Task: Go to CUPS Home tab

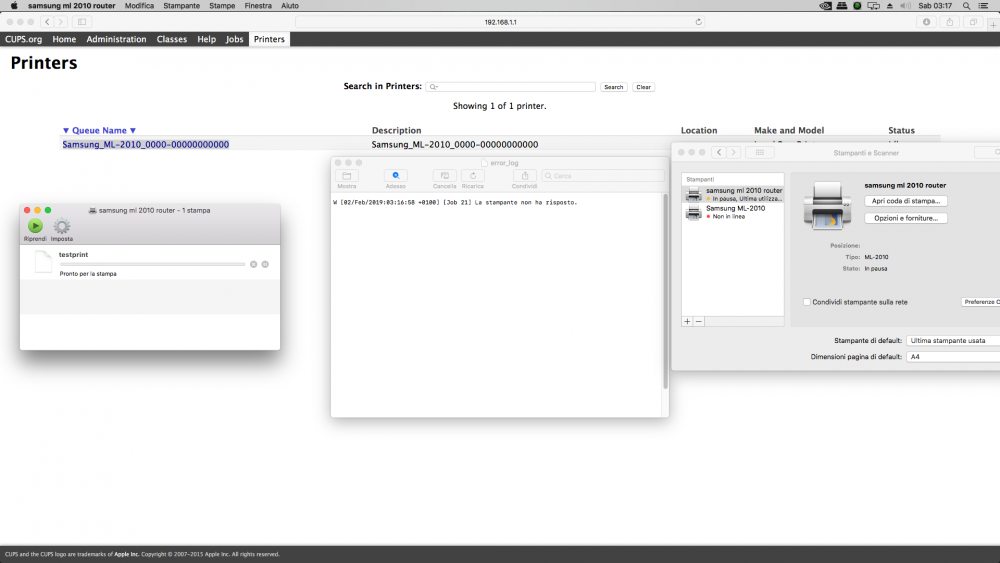Action: 64,39
